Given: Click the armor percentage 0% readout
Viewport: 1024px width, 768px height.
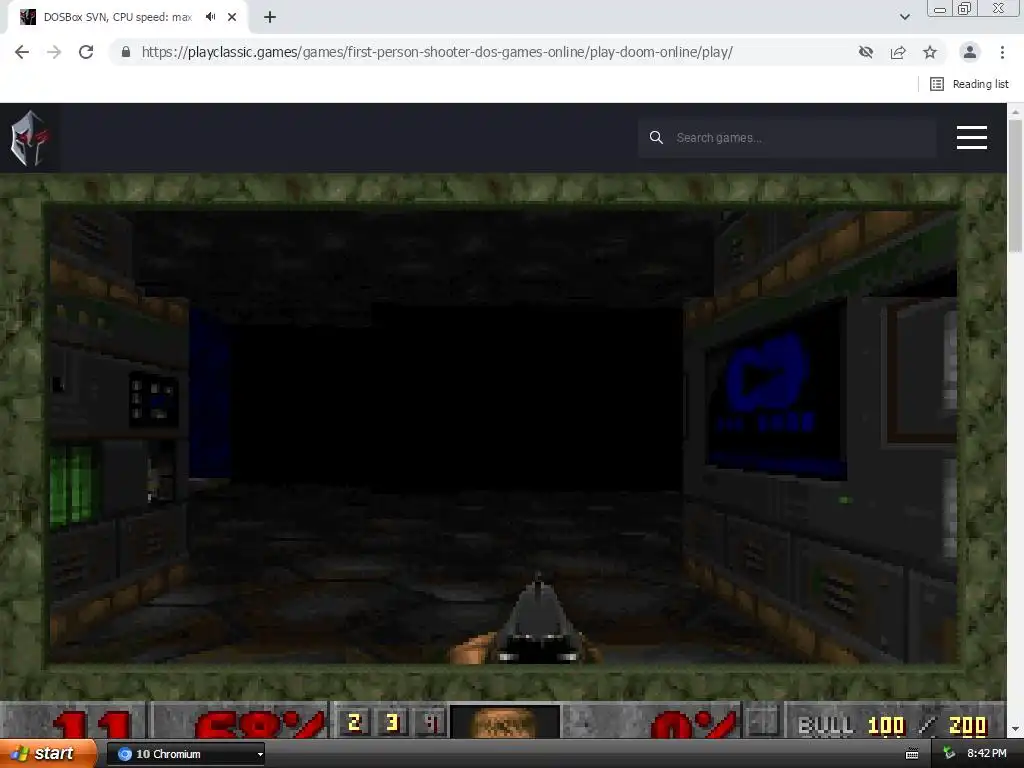Looking at the screenshot, I should tap(694, 725).
